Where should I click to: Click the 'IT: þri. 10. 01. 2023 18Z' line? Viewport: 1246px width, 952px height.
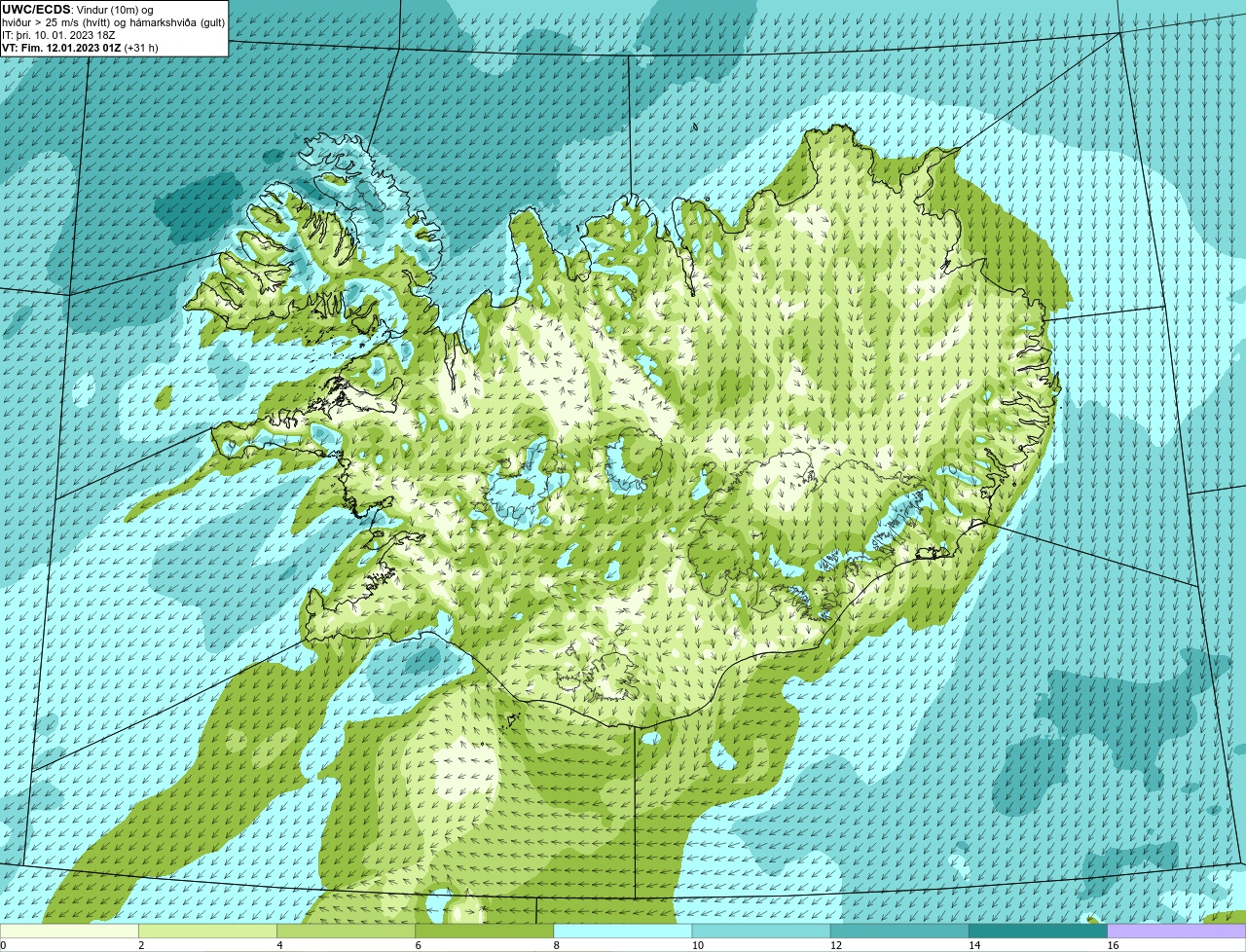58,34
